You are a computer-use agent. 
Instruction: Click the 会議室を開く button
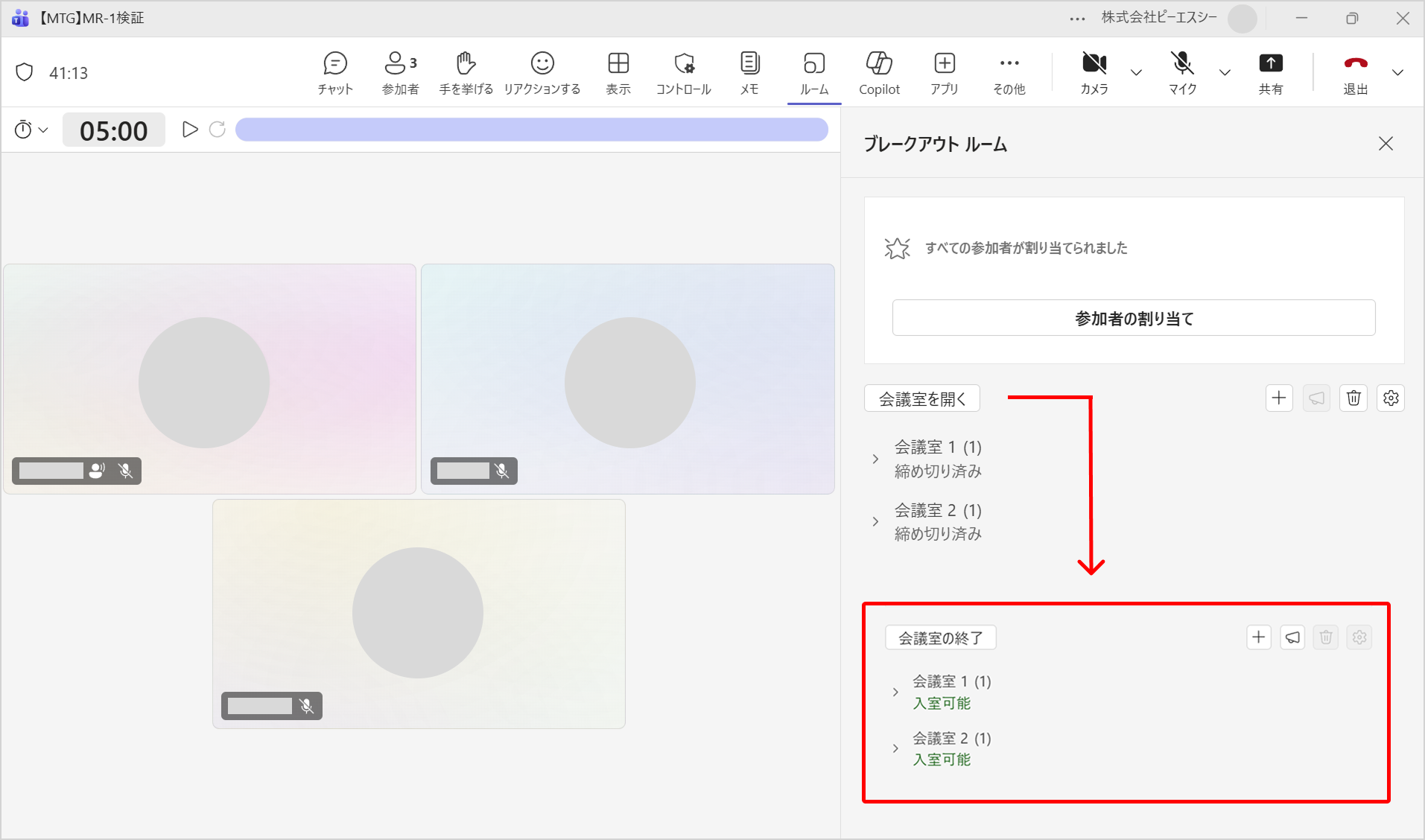(921, 398)
